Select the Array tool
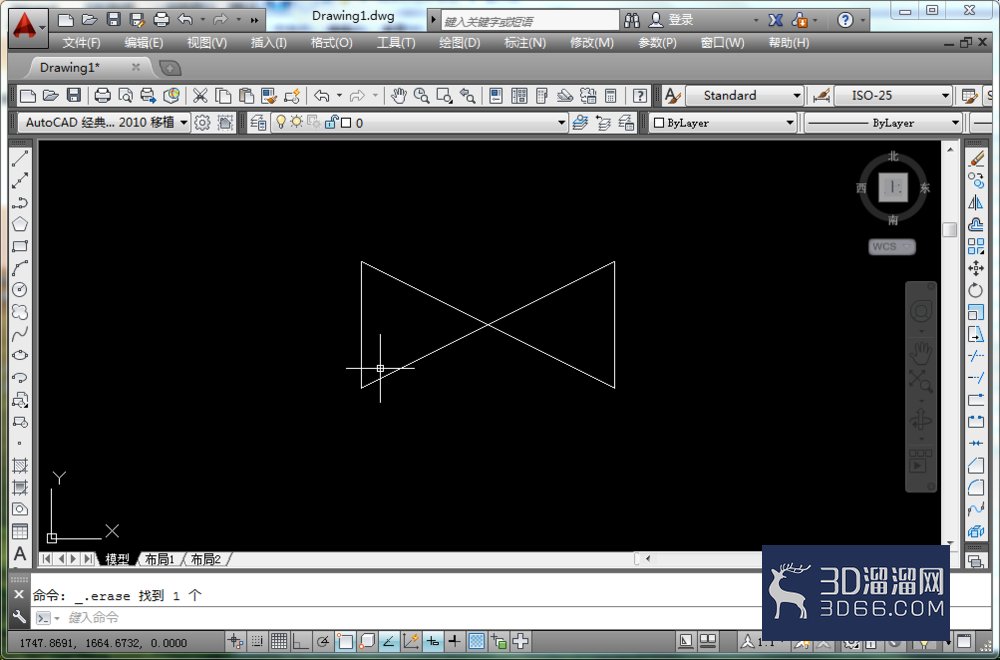This screenshot has height=660, width=1000. [976, 246]
